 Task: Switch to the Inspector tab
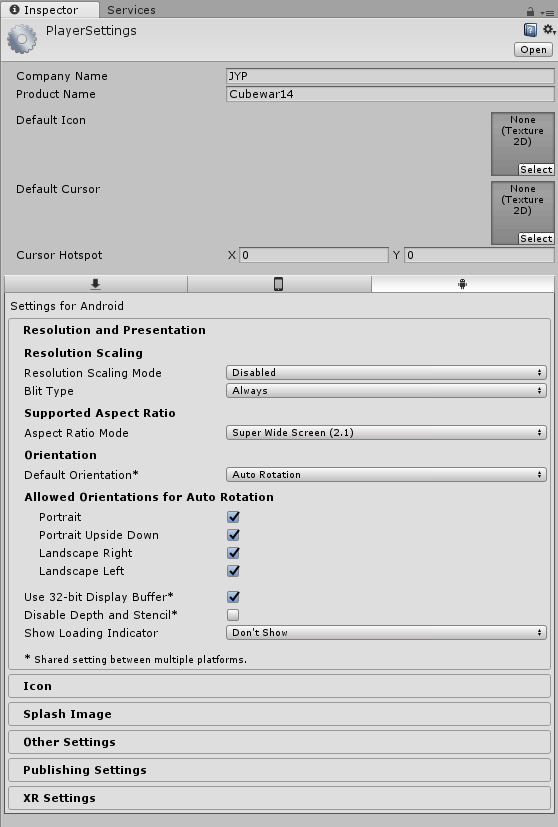click(x=50, y=10)
